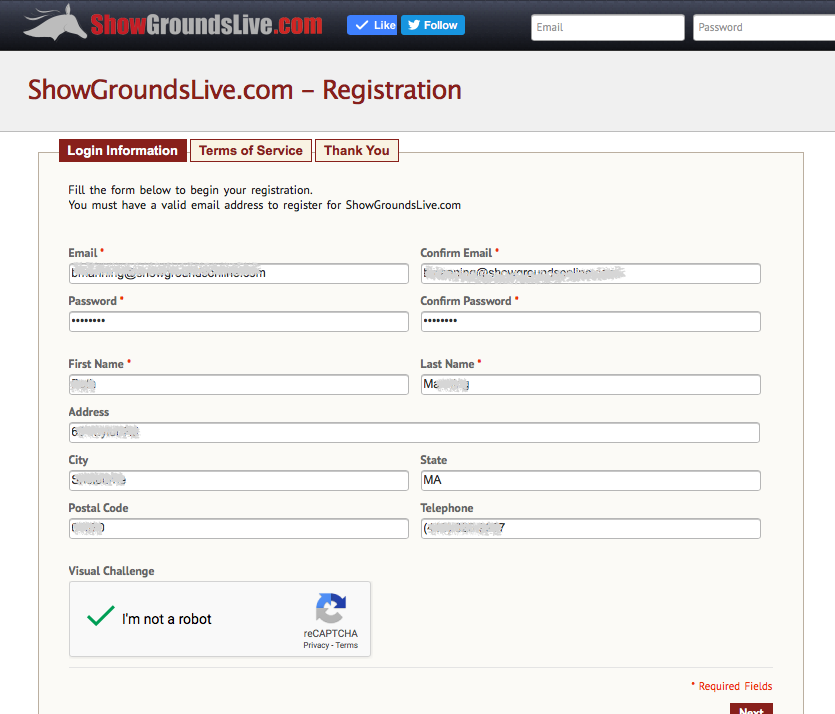This screenshot has width=835, height=714.
Task: Click the Telephone input field
Action: pyautogui.click(x=591, y=528)
